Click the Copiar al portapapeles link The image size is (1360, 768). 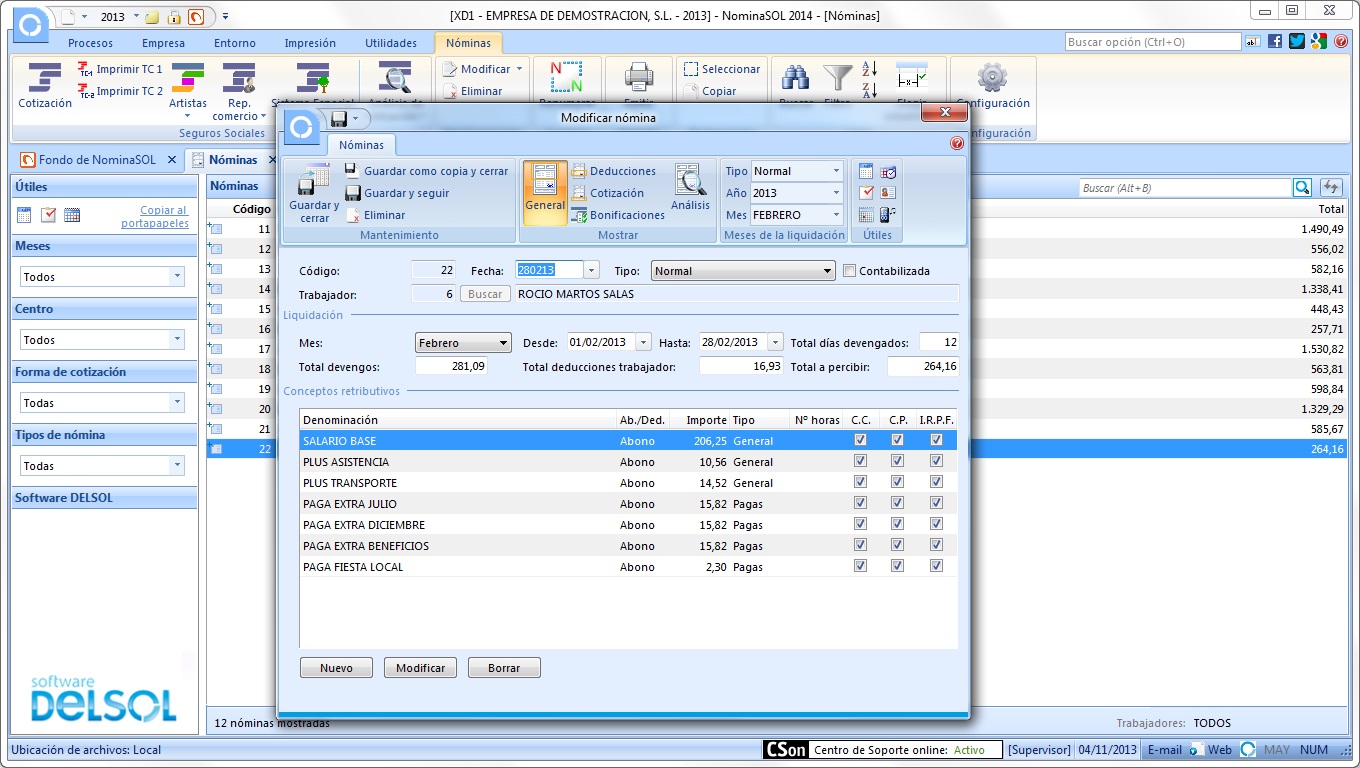(155, 216)
